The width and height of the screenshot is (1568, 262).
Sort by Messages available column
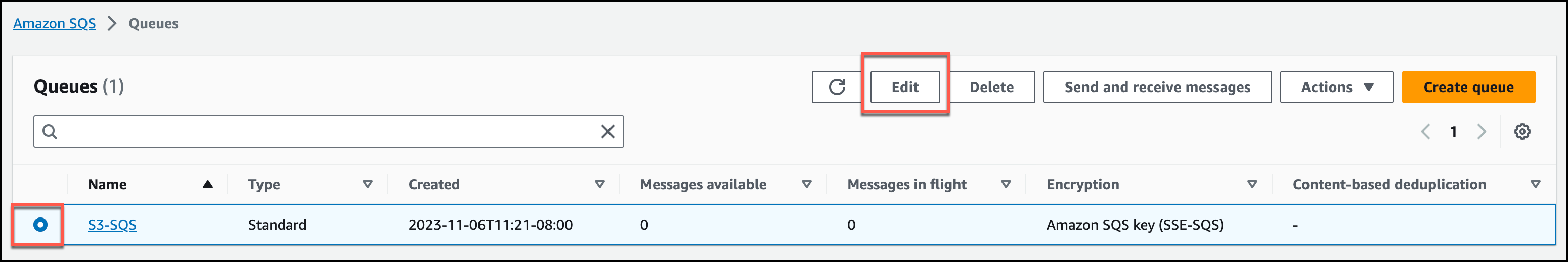click(x=807, y=184)
